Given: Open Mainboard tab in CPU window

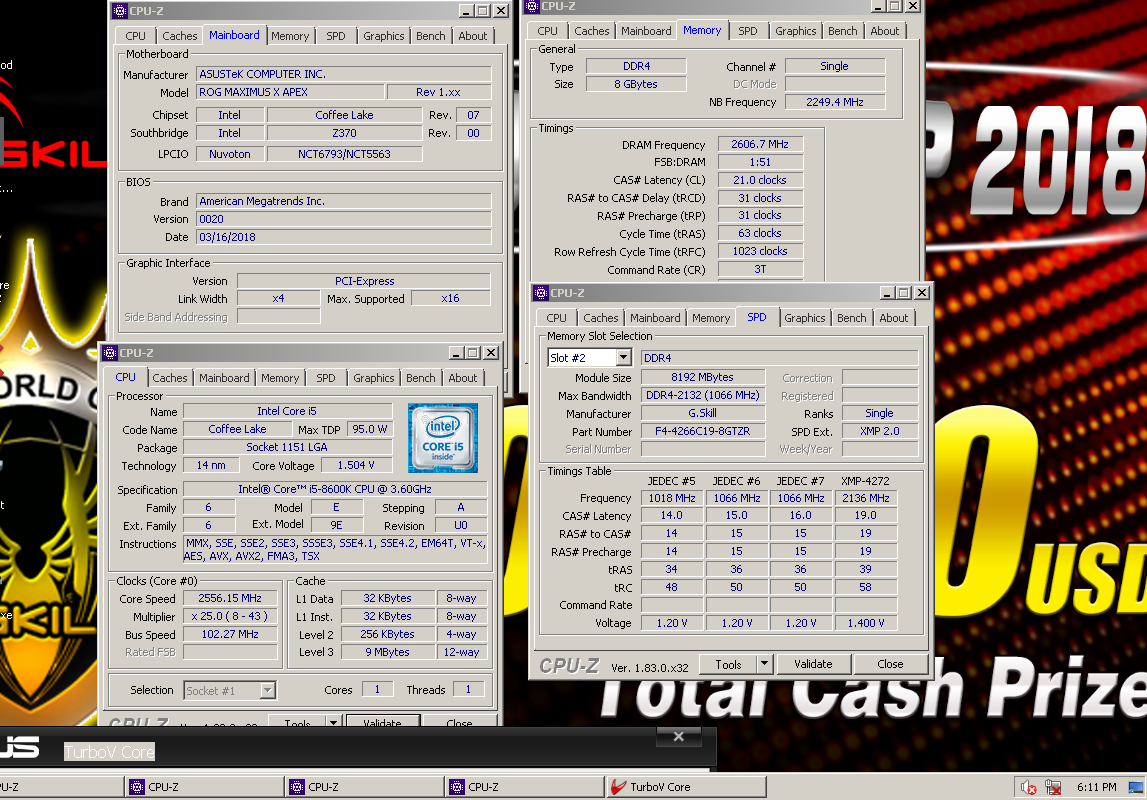Looking at the screenshot, I should coord(224,378).
